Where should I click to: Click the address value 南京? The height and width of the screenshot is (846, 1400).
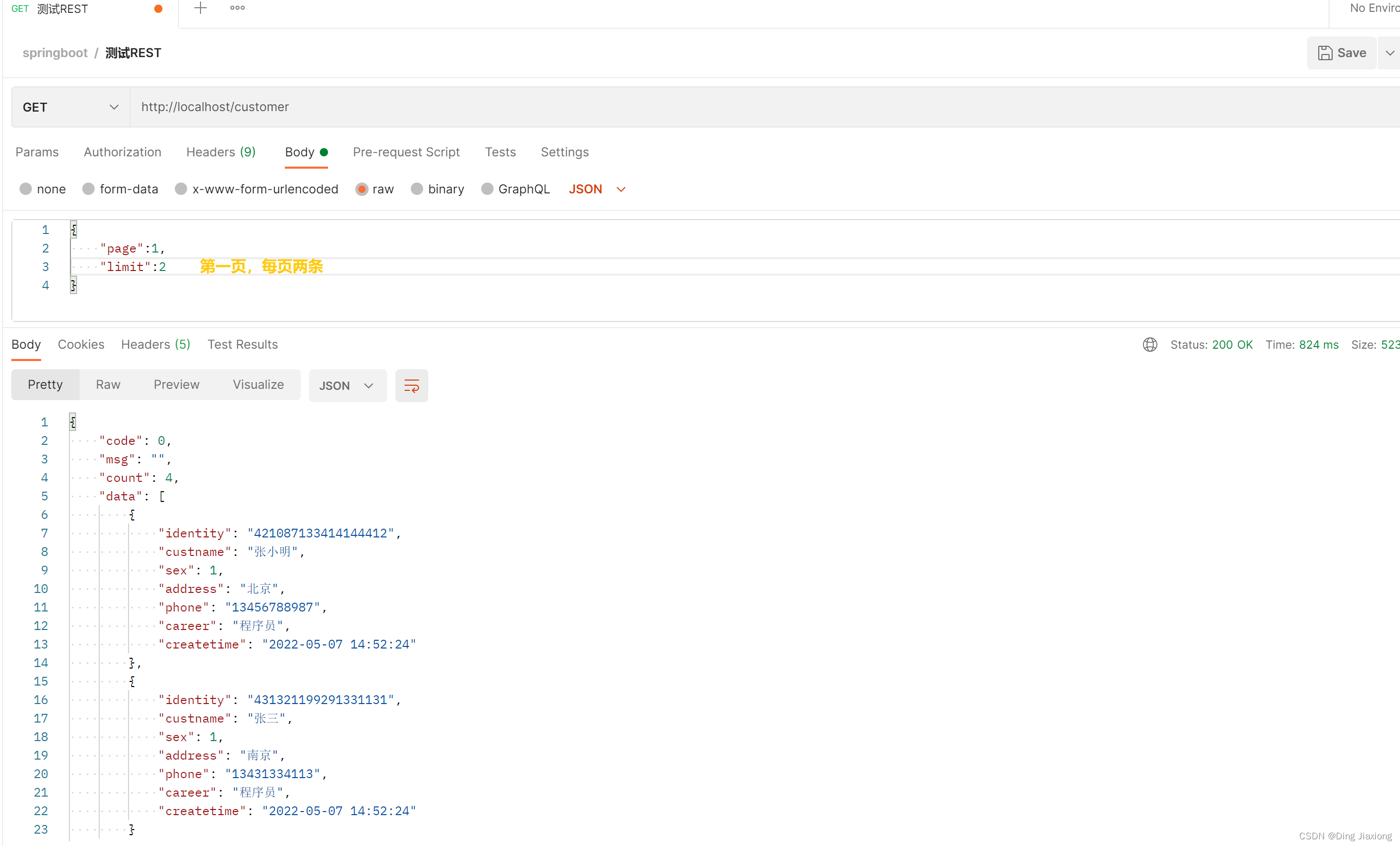(x=259, y=755)
